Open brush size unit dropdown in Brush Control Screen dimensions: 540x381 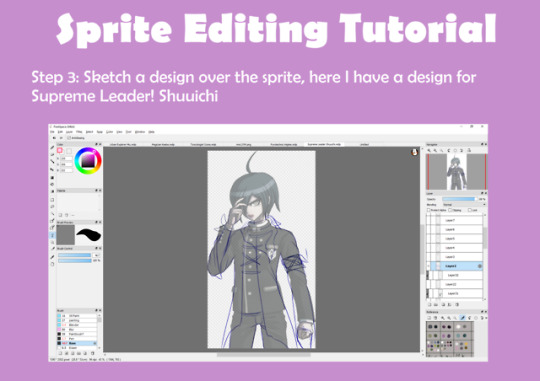97,255
